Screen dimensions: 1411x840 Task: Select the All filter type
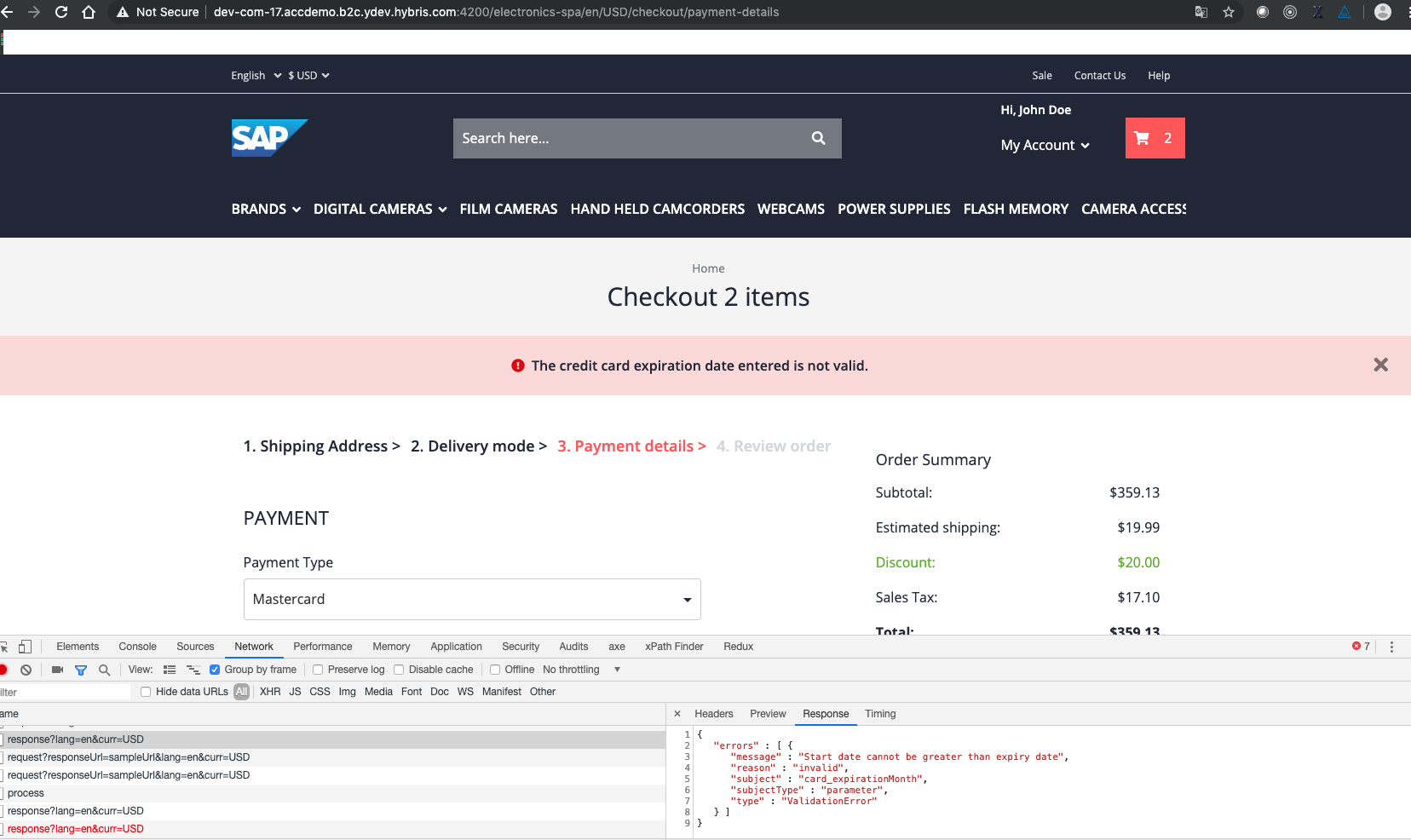pyautogui.click(x=242, y=692)
